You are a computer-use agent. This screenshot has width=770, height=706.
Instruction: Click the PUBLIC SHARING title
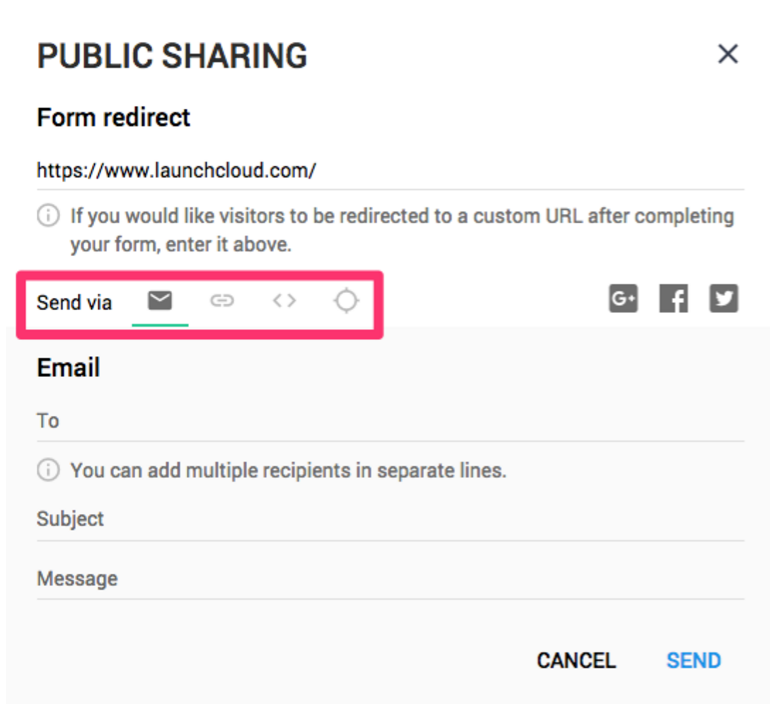pos(172,55)
